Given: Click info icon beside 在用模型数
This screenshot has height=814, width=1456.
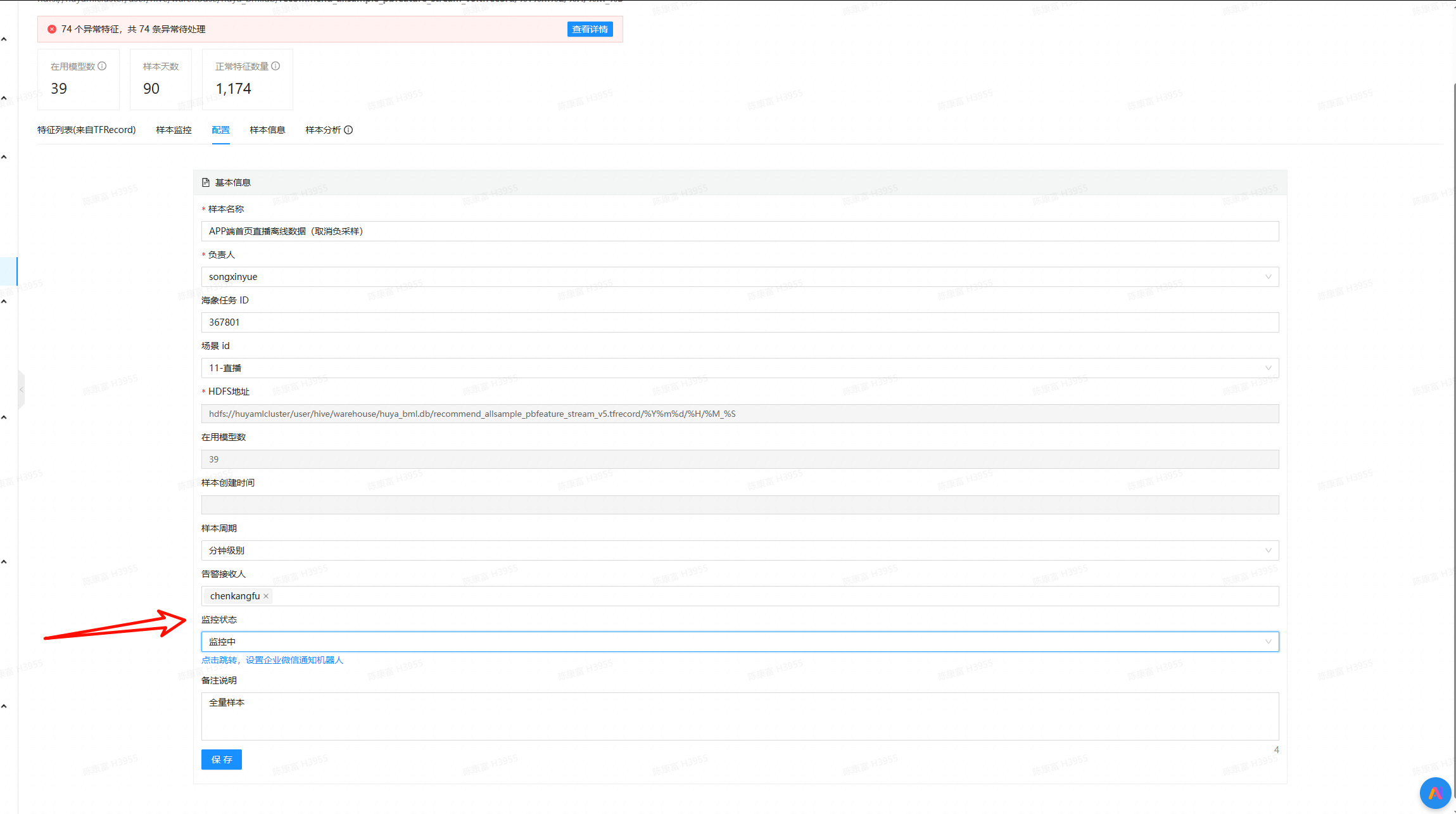Looking at the screenshot, I should [x=102, y=66].
